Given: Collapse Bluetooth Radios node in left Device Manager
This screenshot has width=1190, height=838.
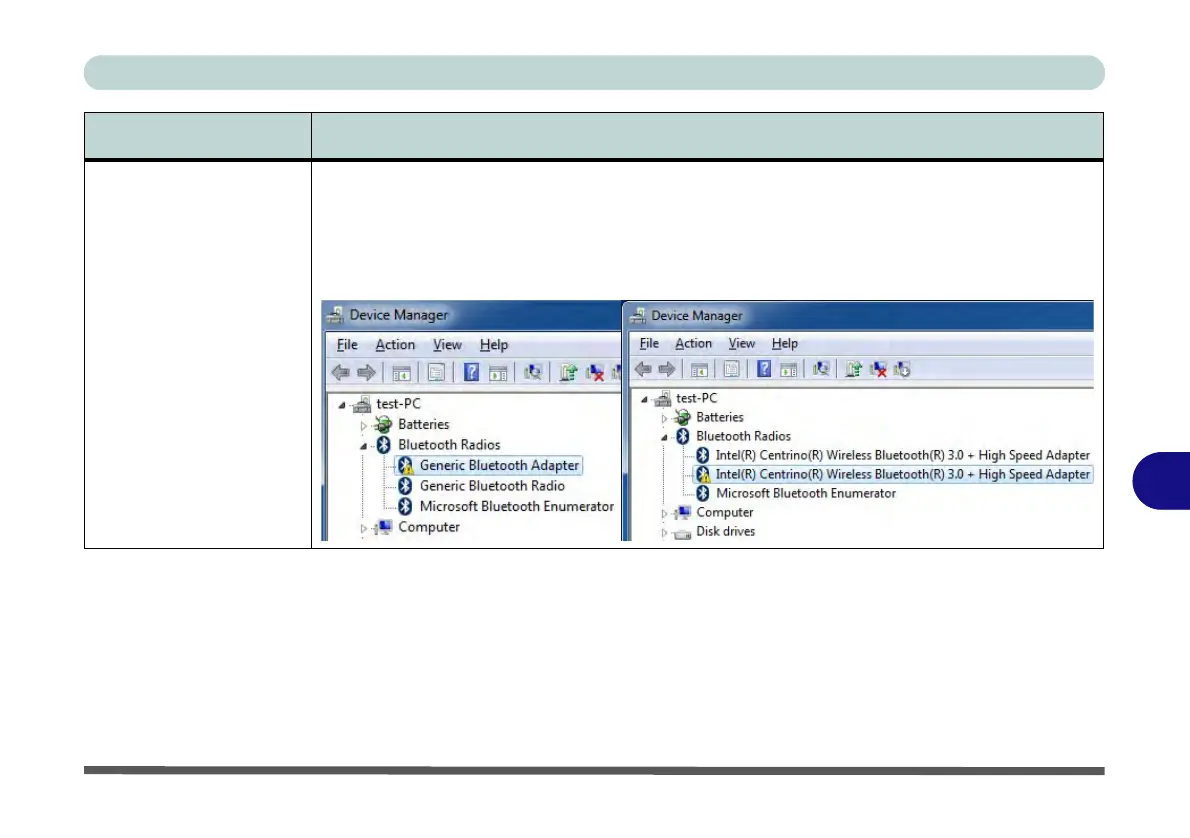Looking at the screenshot, I should click(364, 446).
